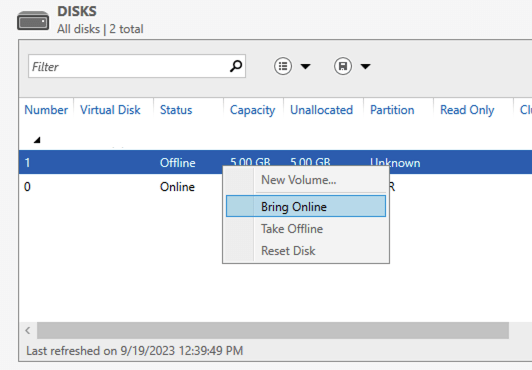Click the Online status cell
Viewport: 532px width, 370px height.
tap(177, 187)
